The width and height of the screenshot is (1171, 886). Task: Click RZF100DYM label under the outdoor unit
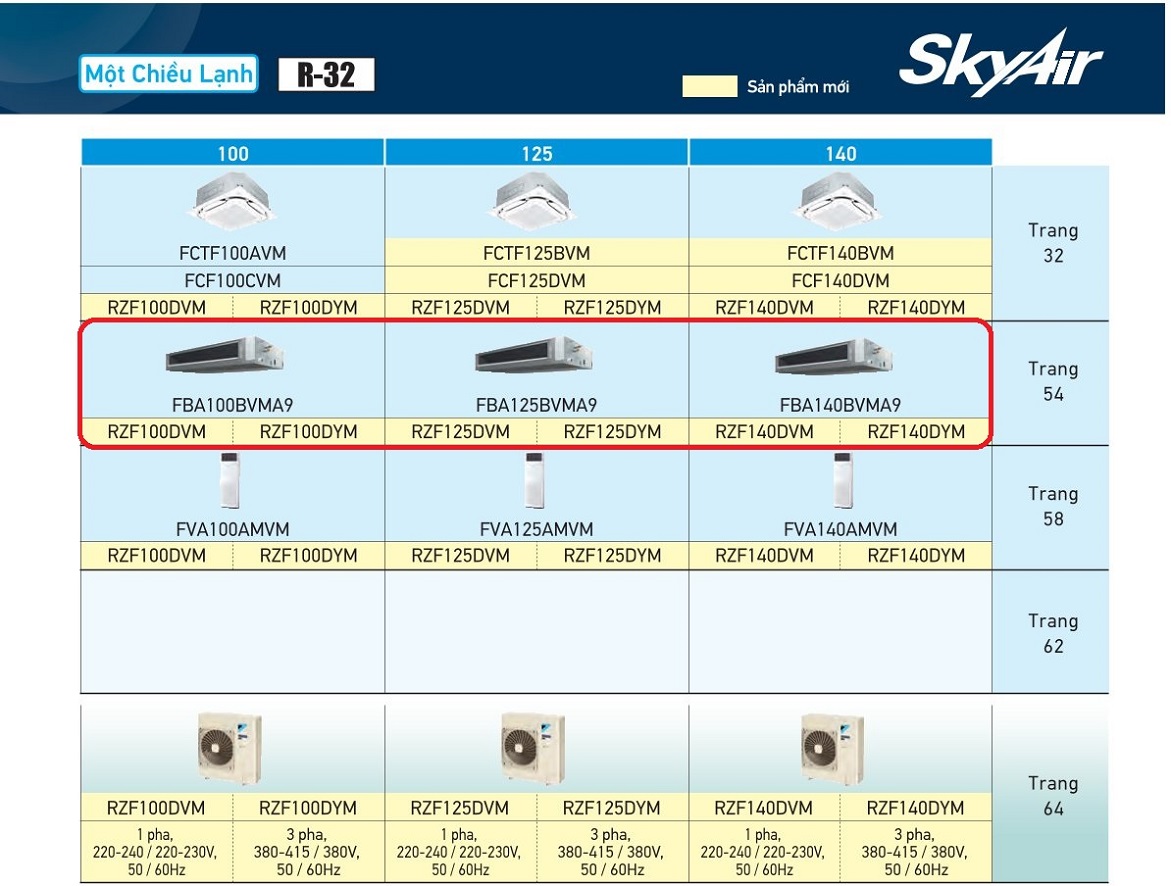[308, 808]
